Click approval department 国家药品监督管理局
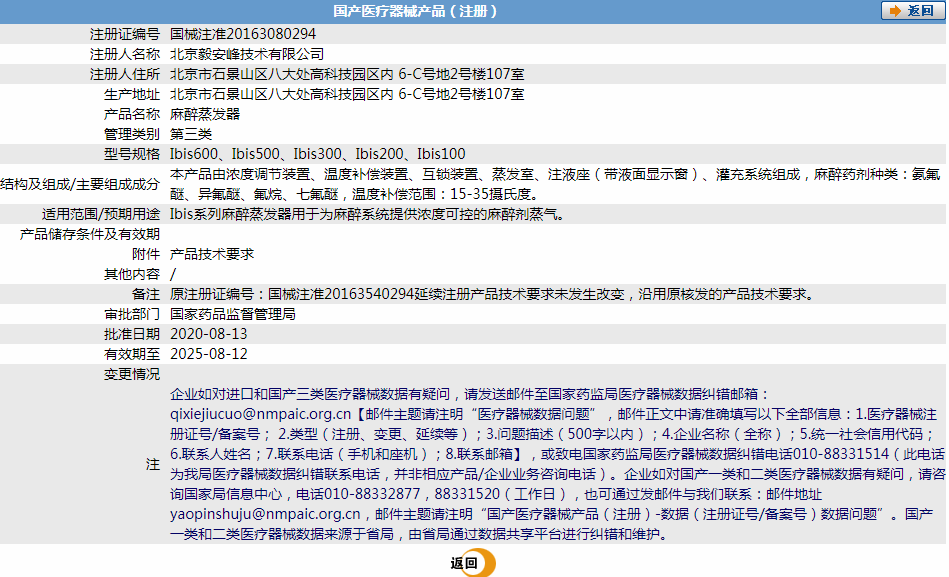The height and width of the screenshot is (577, 949). [x=233, y=314]
